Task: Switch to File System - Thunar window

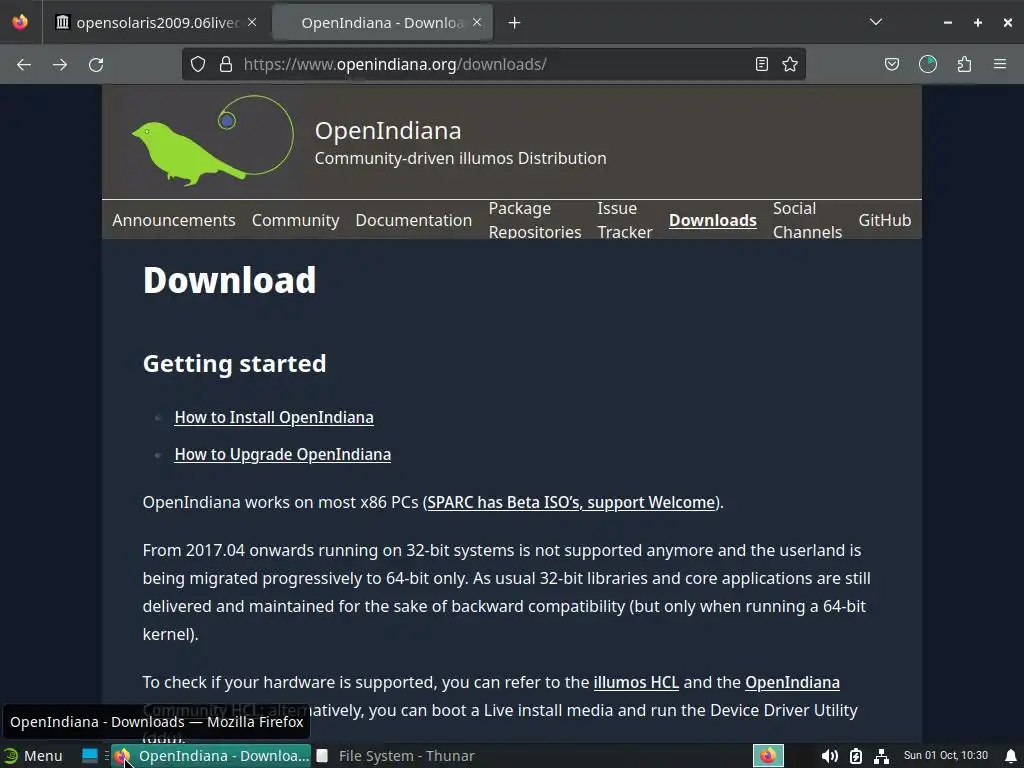Action: (x=396, y=756)
